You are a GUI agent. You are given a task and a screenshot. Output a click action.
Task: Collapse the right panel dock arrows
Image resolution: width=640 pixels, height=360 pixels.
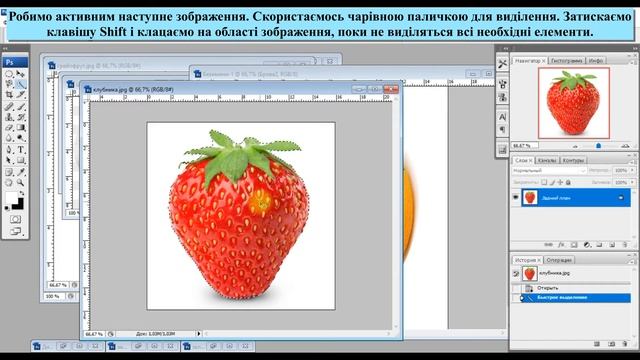coord(635,48)
